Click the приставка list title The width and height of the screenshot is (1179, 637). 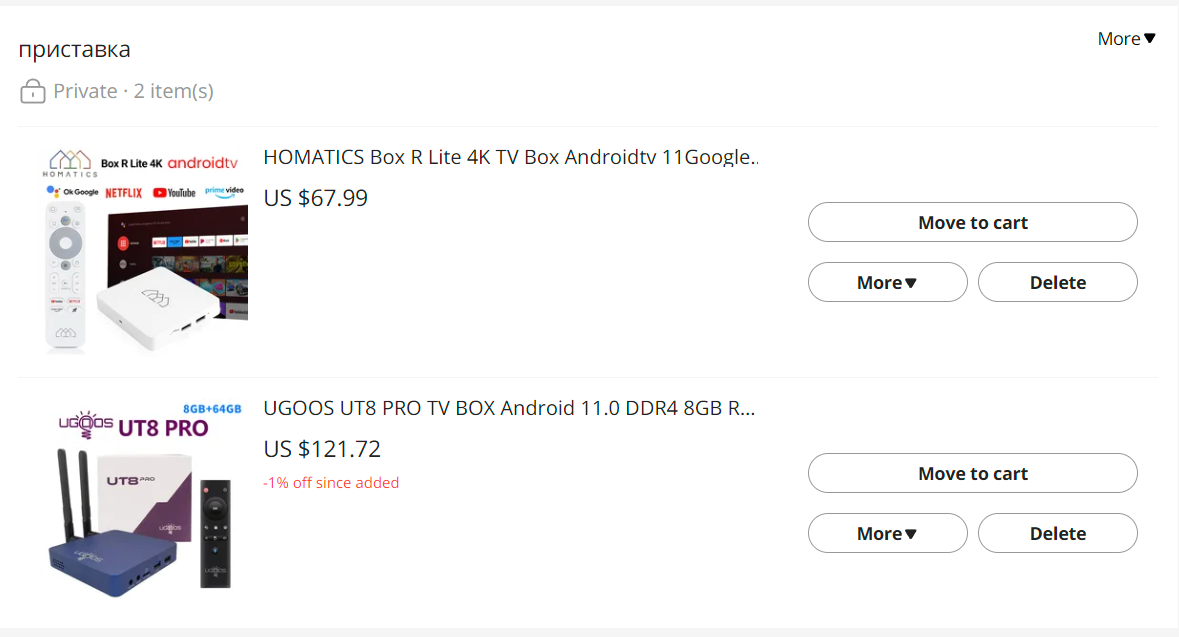[74, 50]
